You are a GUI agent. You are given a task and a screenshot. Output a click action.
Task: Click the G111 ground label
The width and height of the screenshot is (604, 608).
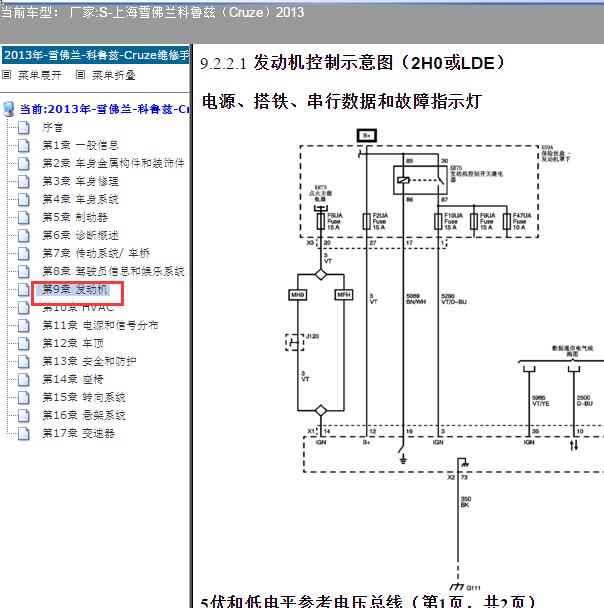[473, 588]
